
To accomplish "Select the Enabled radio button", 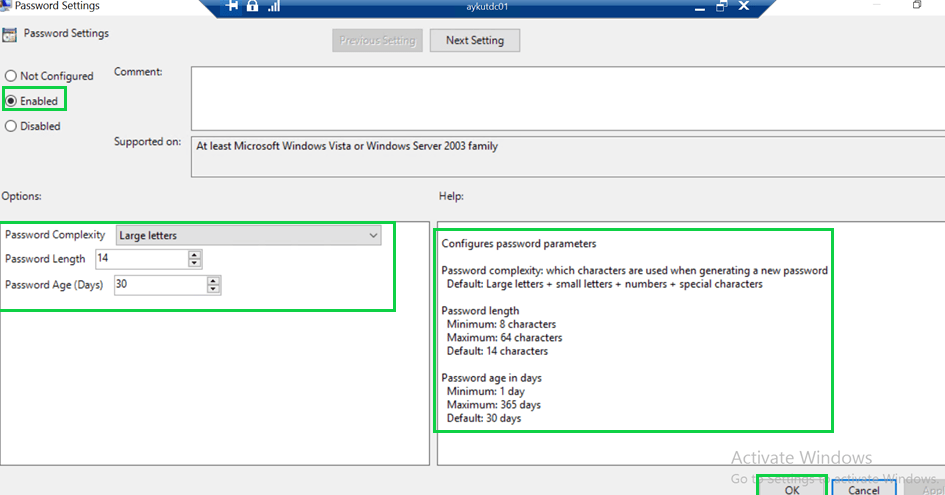I will point(11,101).
